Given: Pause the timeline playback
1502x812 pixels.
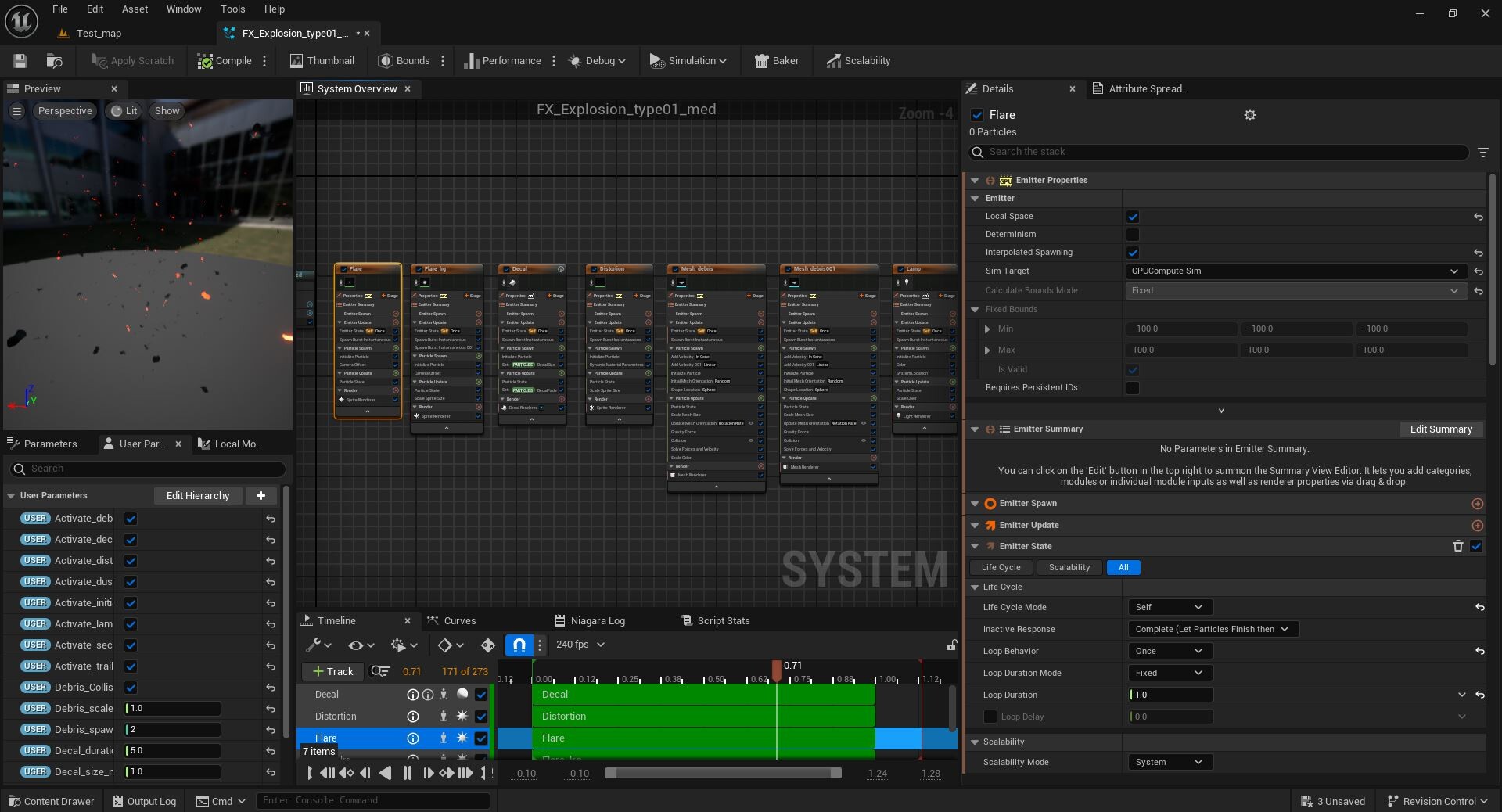Looking at the screenshot, I should pyautogui.click(x=407, y=773).
